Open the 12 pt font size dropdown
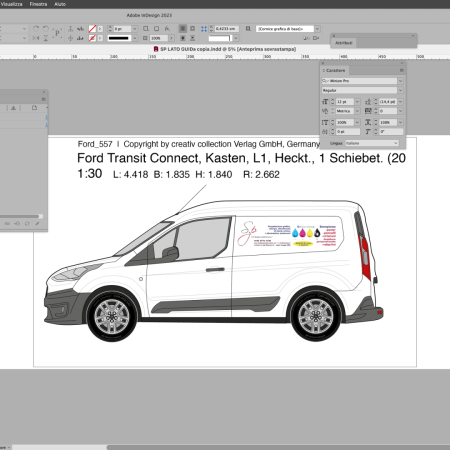Viewport: 450px width, 450px height. pos(357,101)
